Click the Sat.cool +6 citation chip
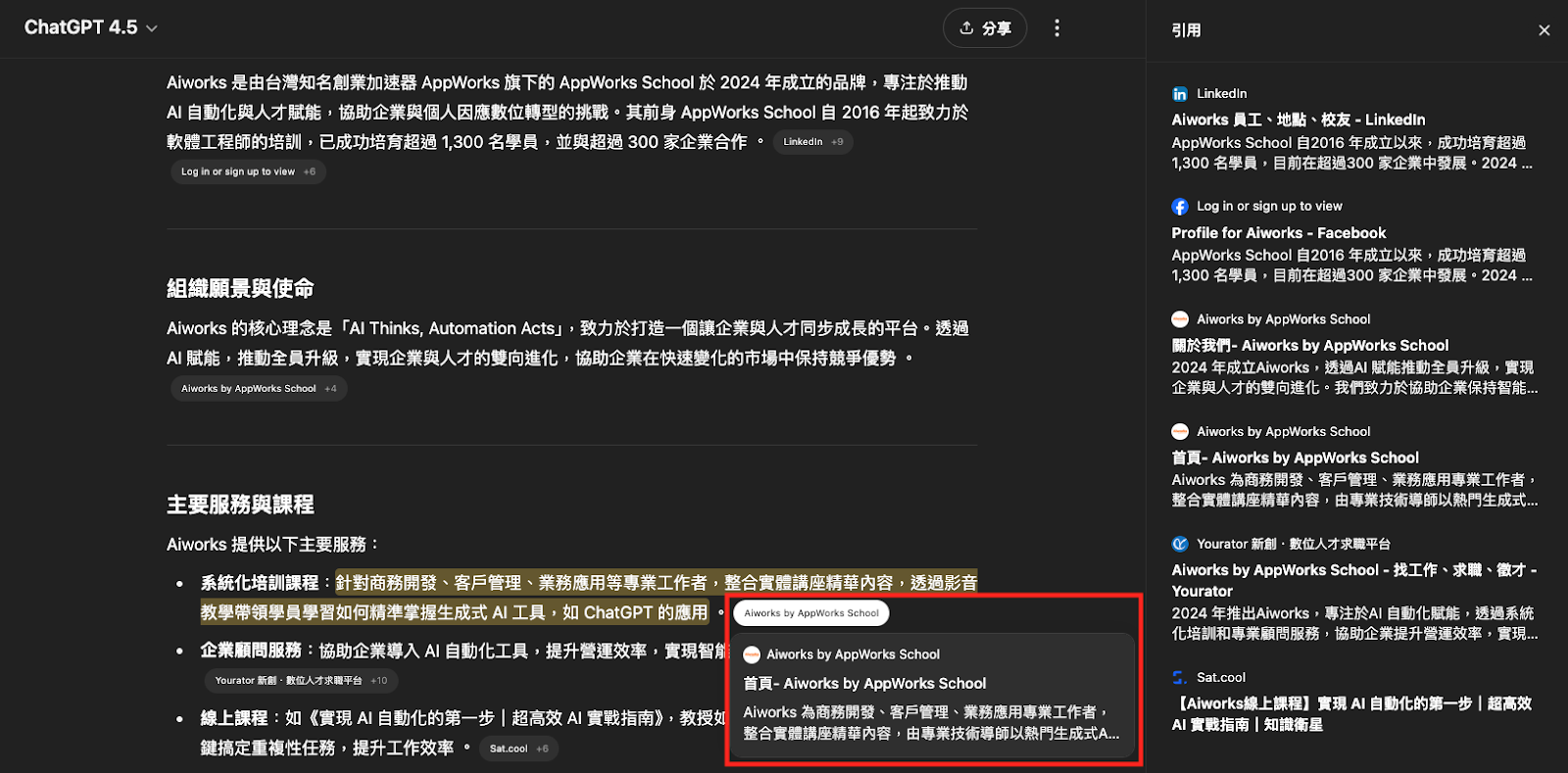Image resolution: width=1568 pixels, height=773 pixels. 519,749
